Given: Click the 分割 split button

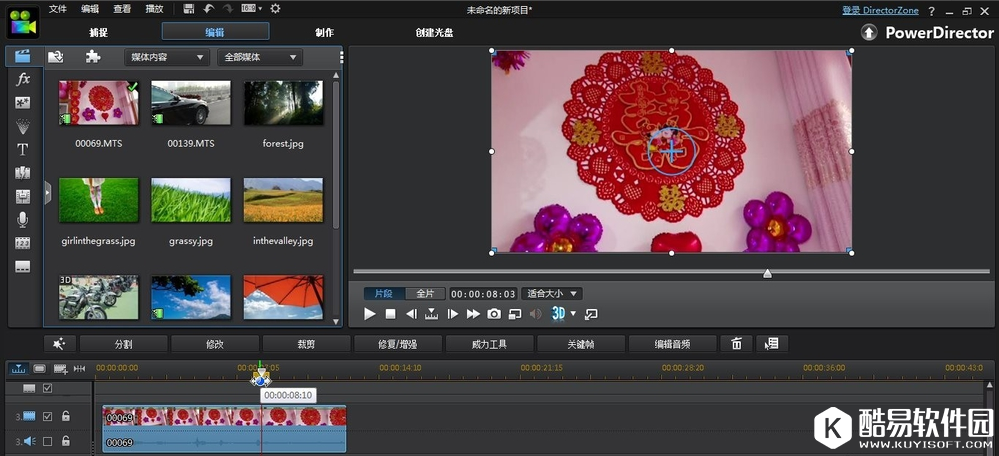Looking at the screenshot, I should [123, 344].
